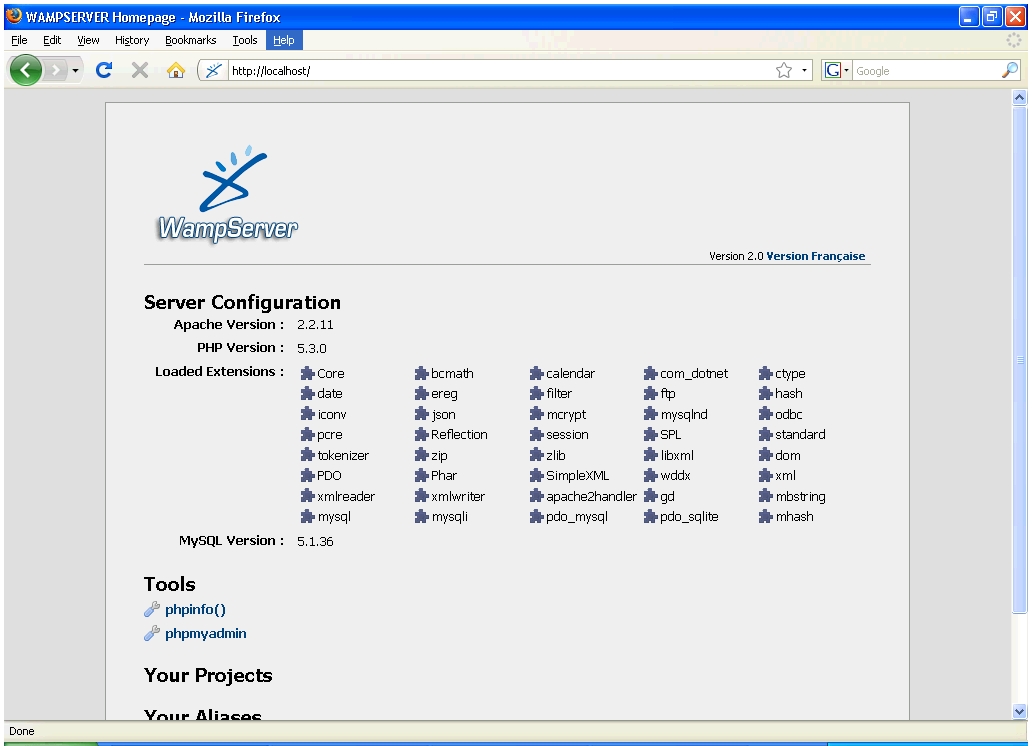Click the puzzle icon next to mhash

point(765,517)
